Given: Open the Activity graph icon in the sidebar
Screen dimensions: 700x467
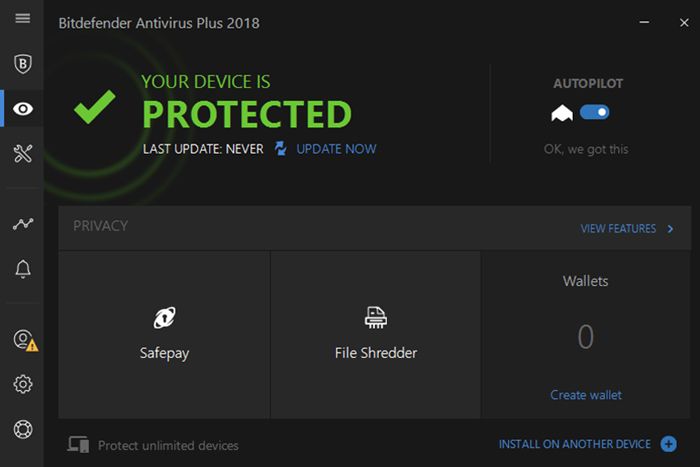Looking at the screenshot, I should coord(22,224).
